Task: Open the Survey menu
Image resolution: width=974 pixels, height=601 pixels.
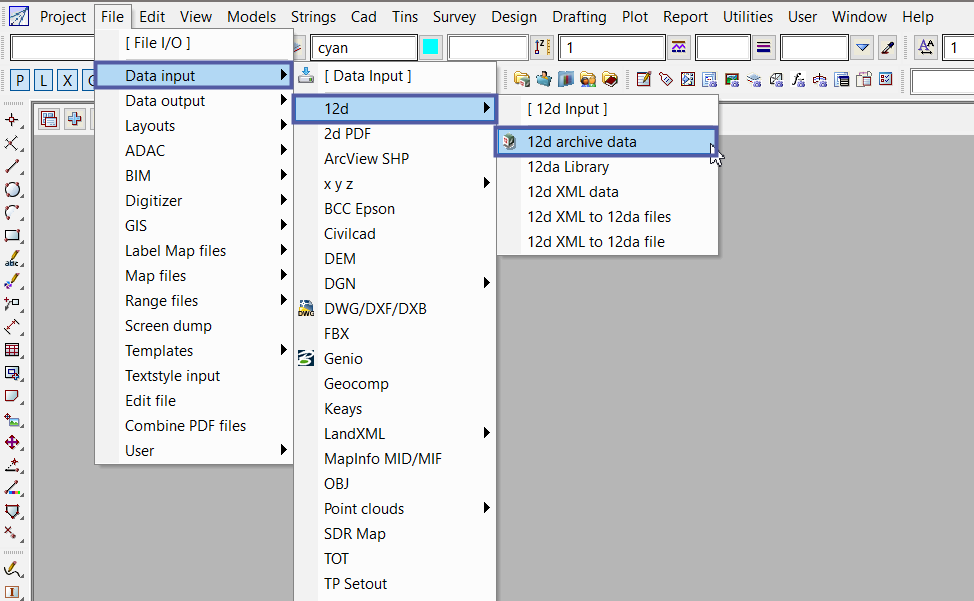Action: click(x=454, y=17)
